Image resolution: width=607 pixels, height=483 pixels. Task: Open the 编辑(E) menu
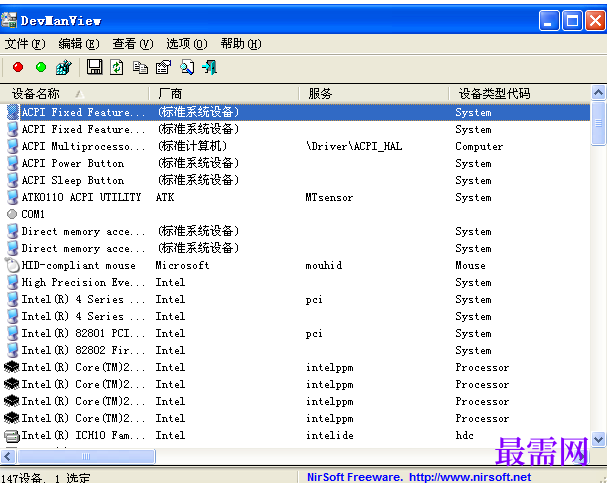tap(79, 44)
